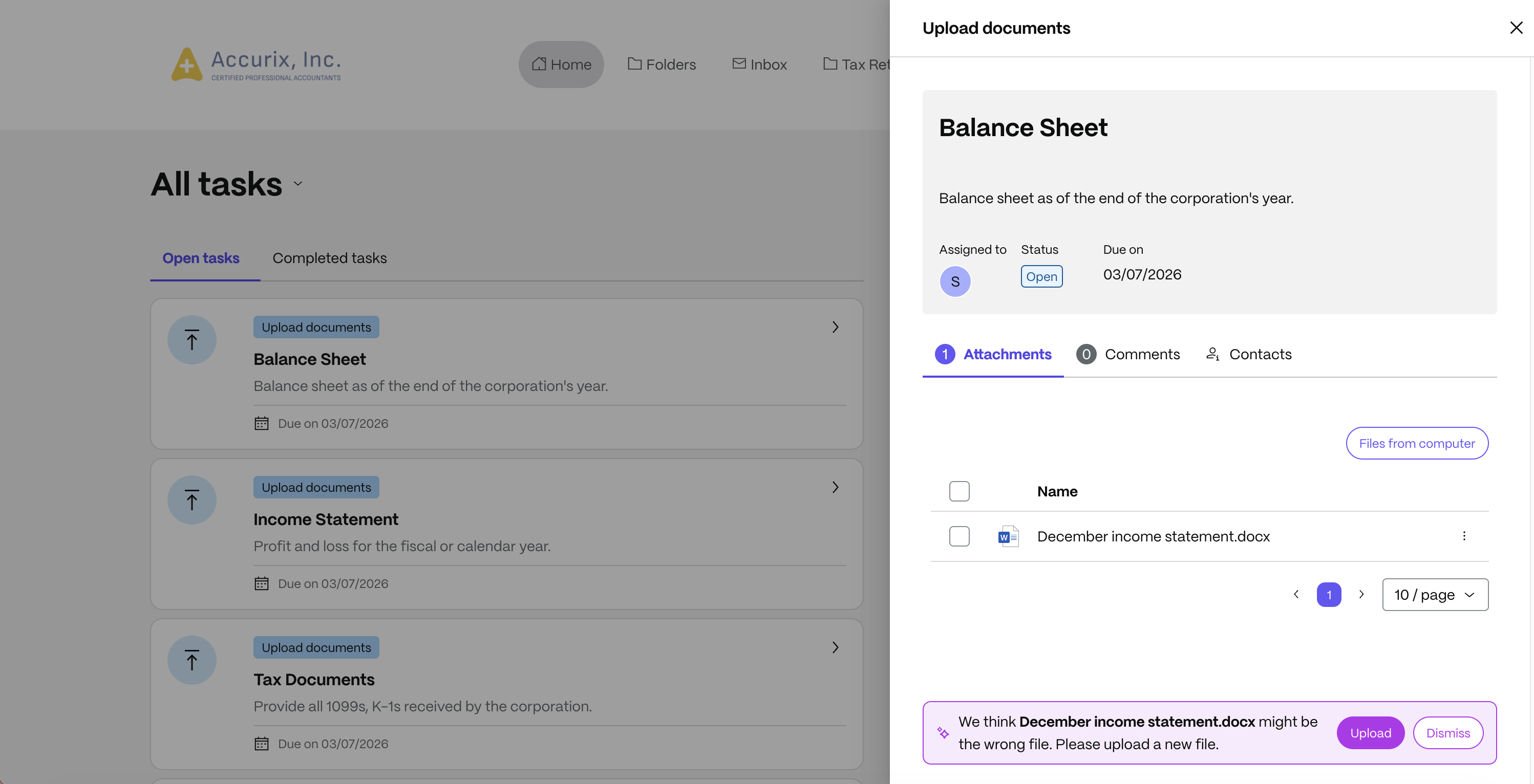Viewport: 1534px width, 784px height.
Task: Click calendar icon on Income Statement task card
Action: coord(262,583)
